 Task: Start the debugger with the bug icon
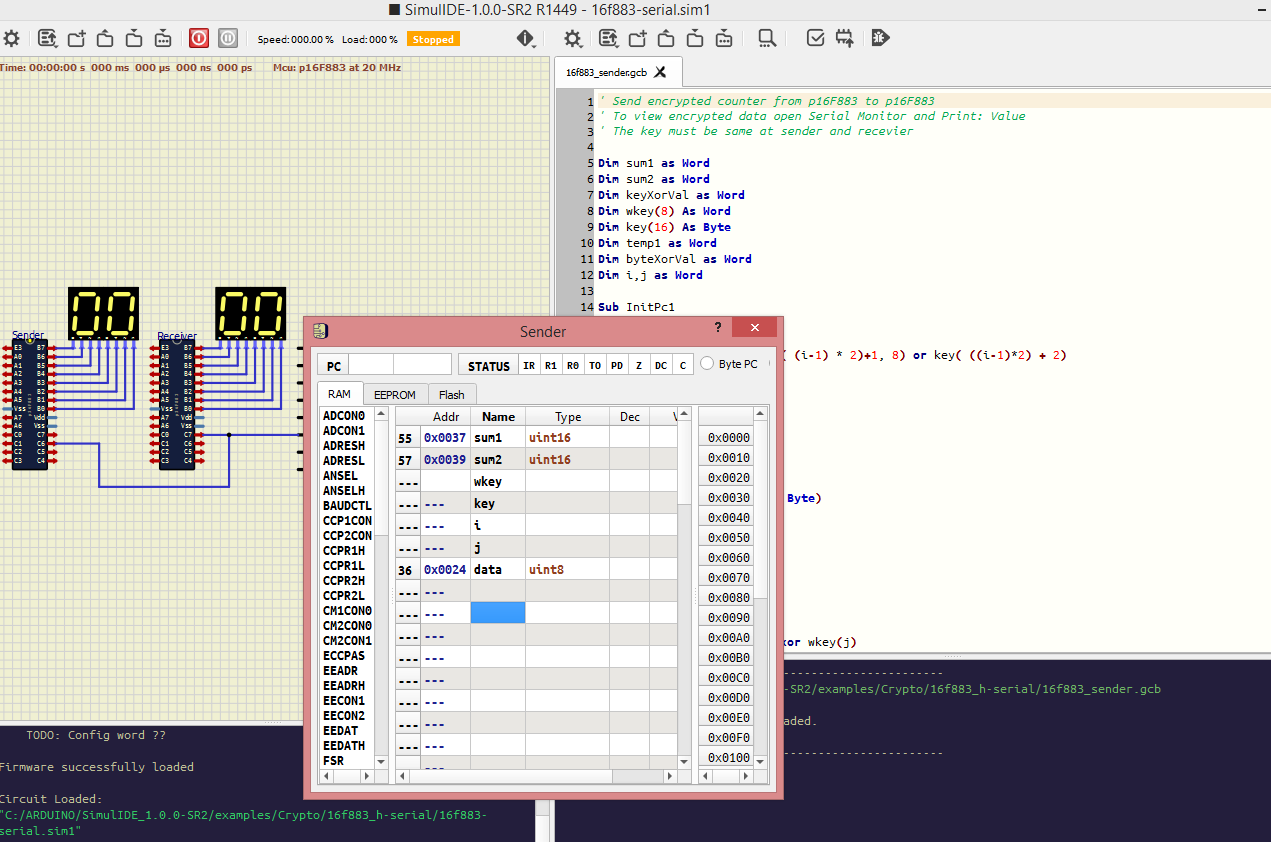pos(880,38)
